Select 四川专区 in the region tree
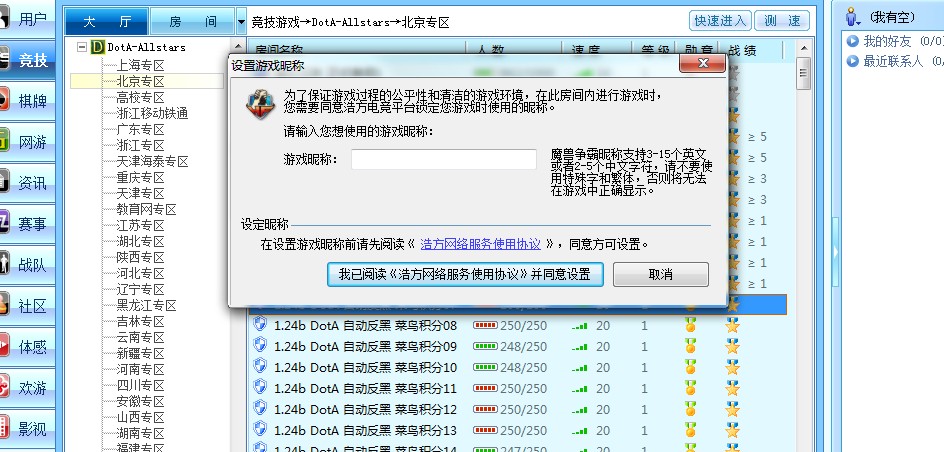Screen dimensions: 944x452 [140, 385]
